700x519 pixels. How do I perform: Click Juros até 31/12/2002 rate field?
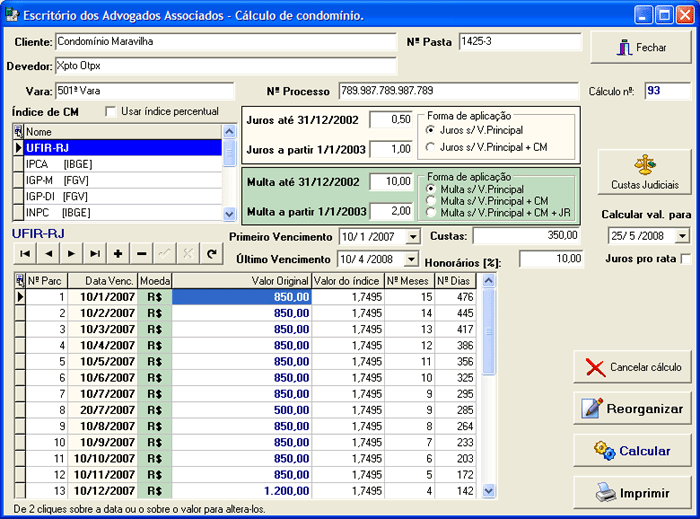pyautogui.click(x=391, y=120)
